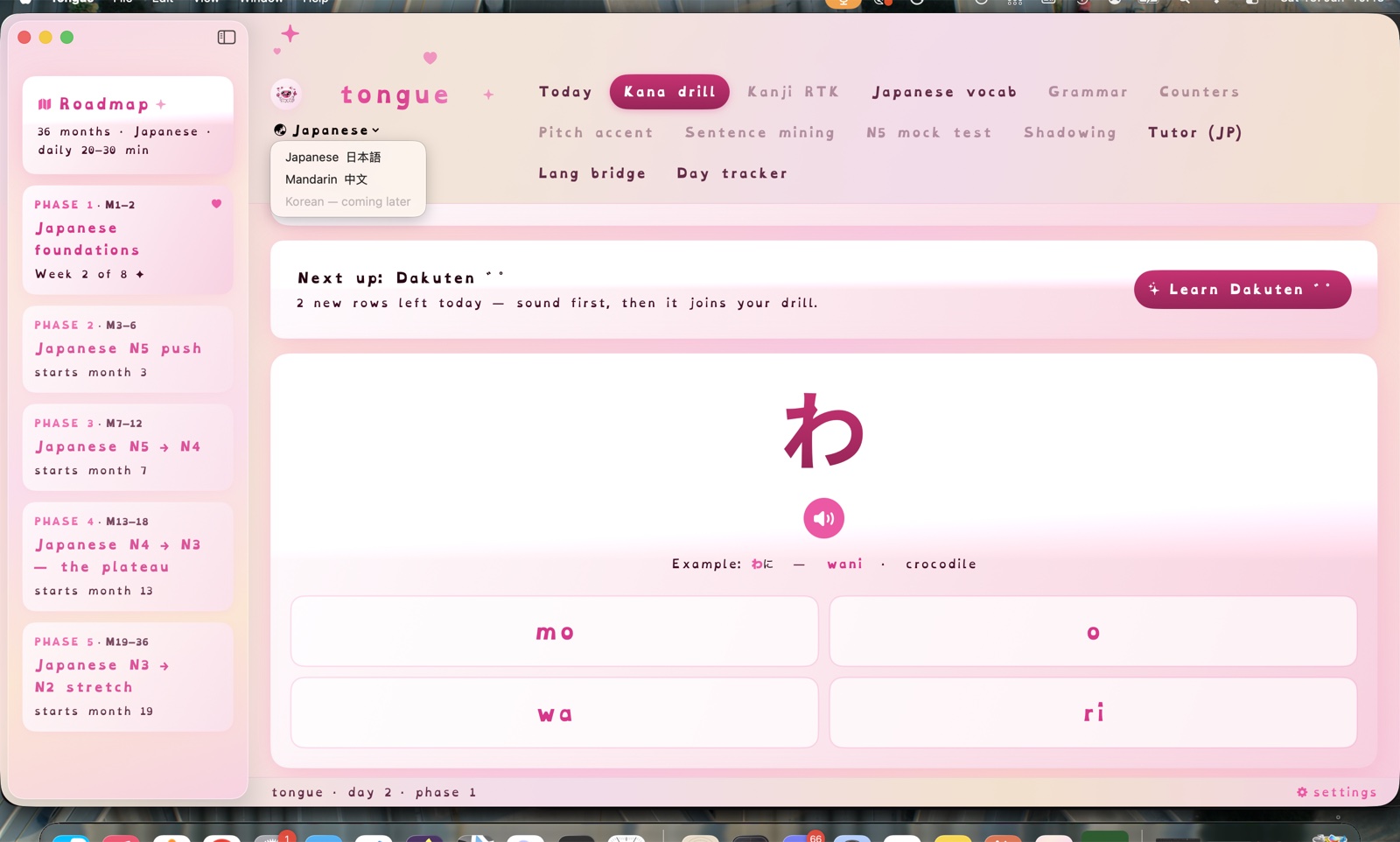Open the N5 mock test tab
Viewport: 1400px width, 842px height.
pos(928,132)
